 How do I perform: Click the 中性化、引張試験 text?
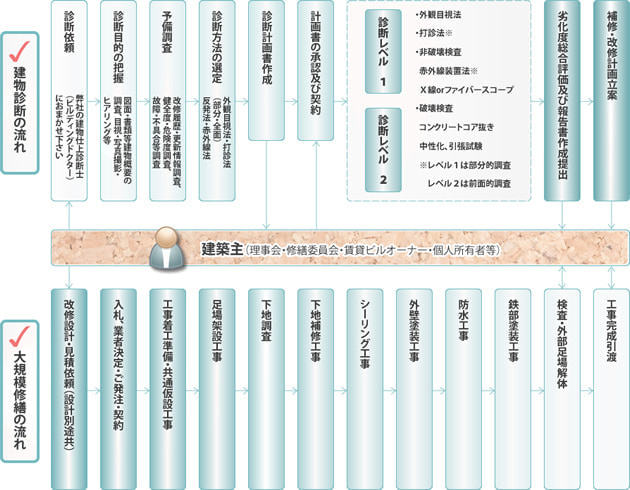(451, 146)
